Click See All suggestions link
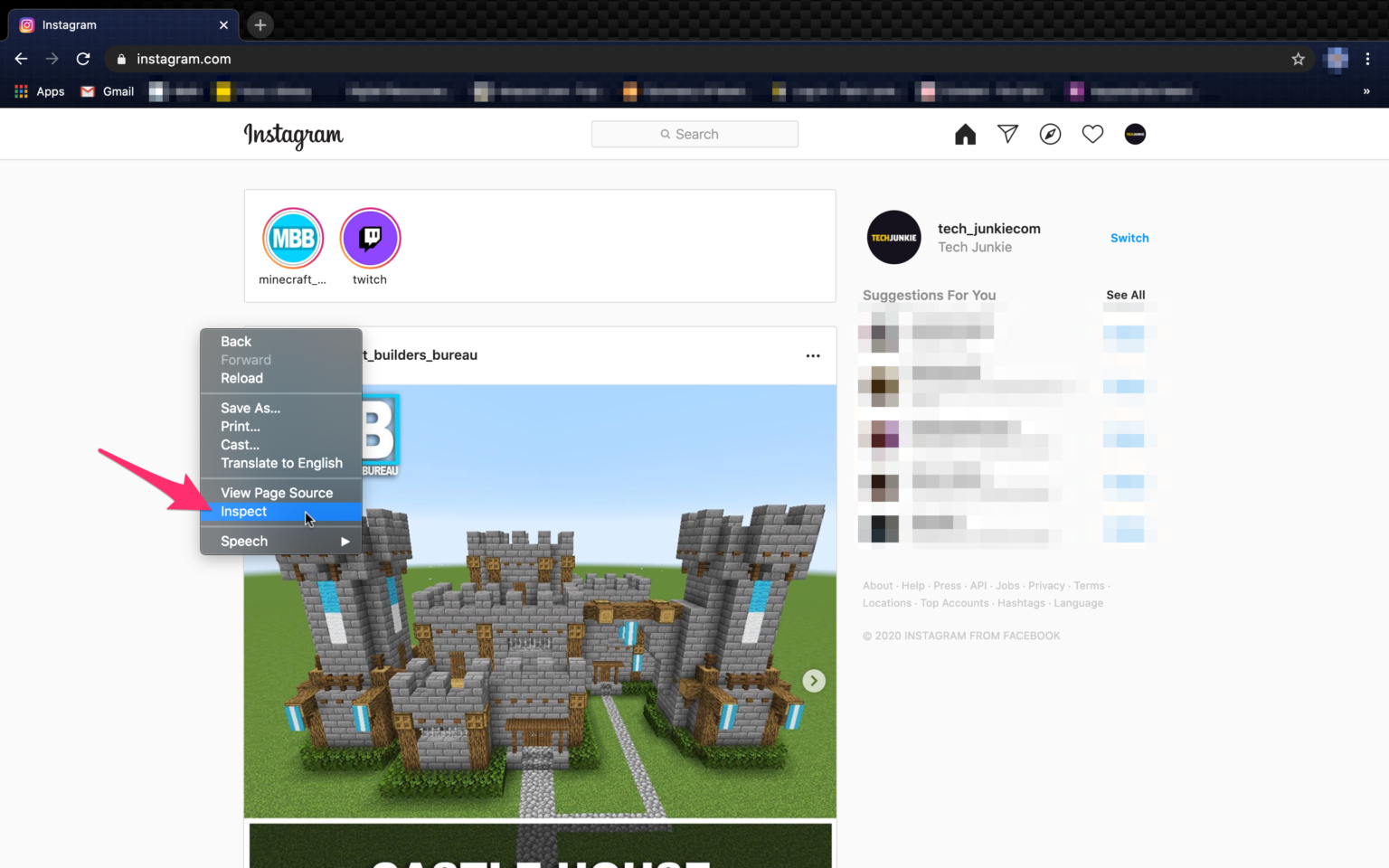 click(1125, 295)
